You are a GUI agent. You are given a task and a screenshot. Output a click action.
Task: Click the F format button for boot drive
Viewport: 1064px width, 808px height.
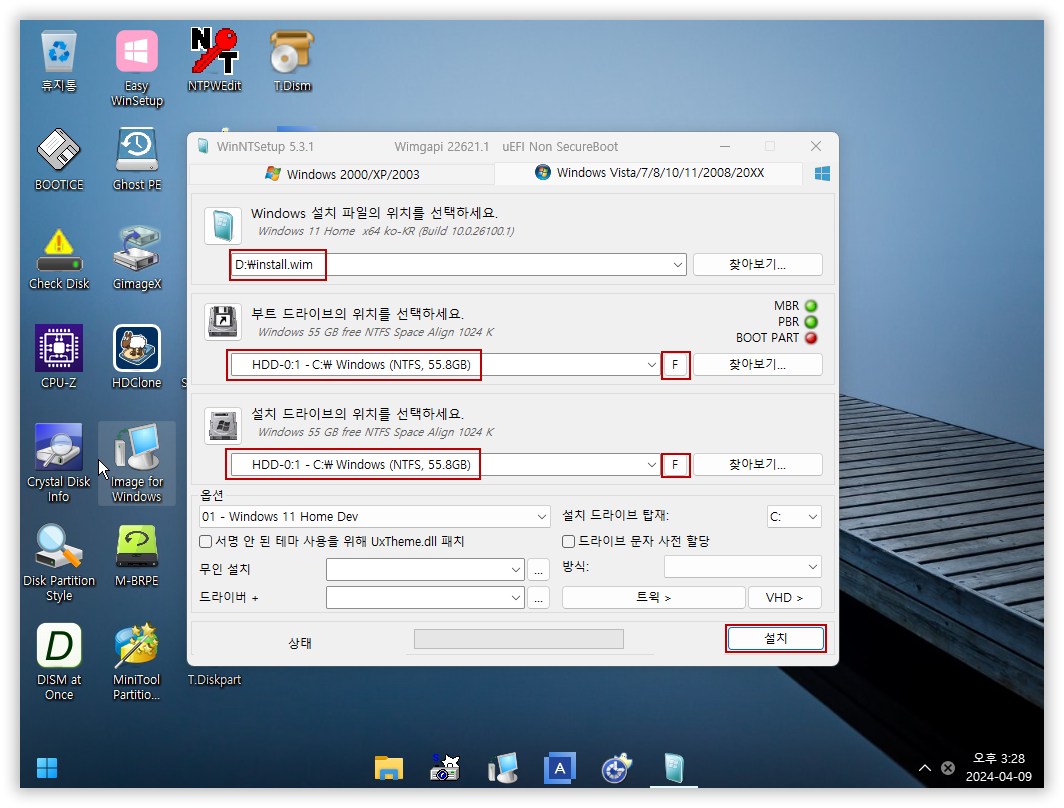[675, 365]
